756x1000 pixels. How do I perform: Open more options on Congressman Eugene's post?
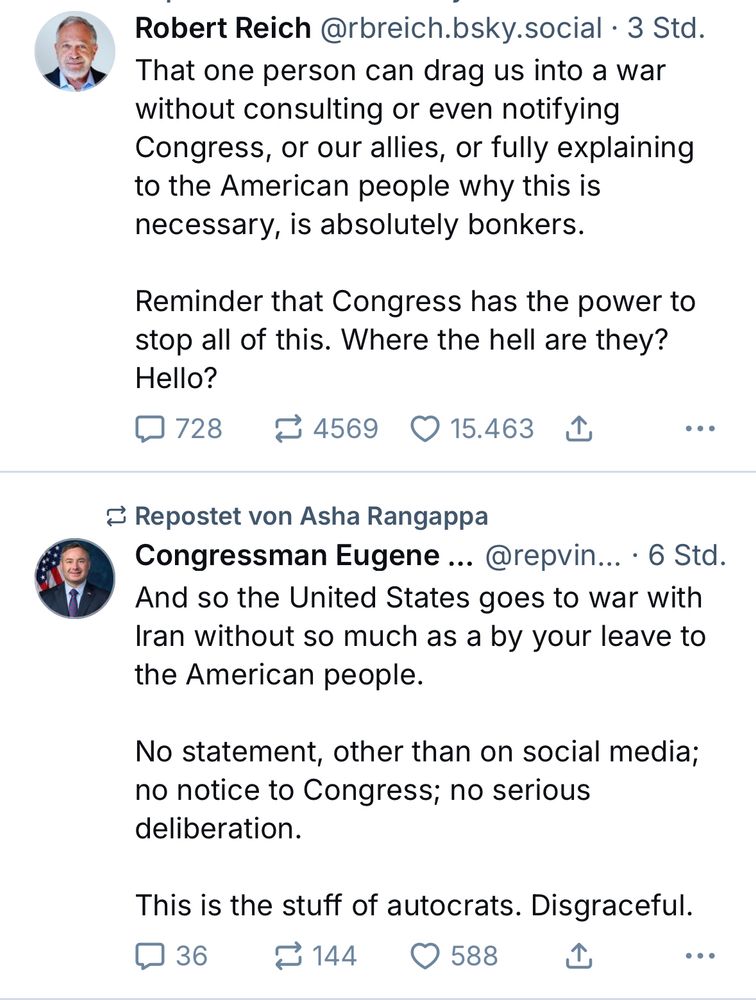(x=700, y=955)
